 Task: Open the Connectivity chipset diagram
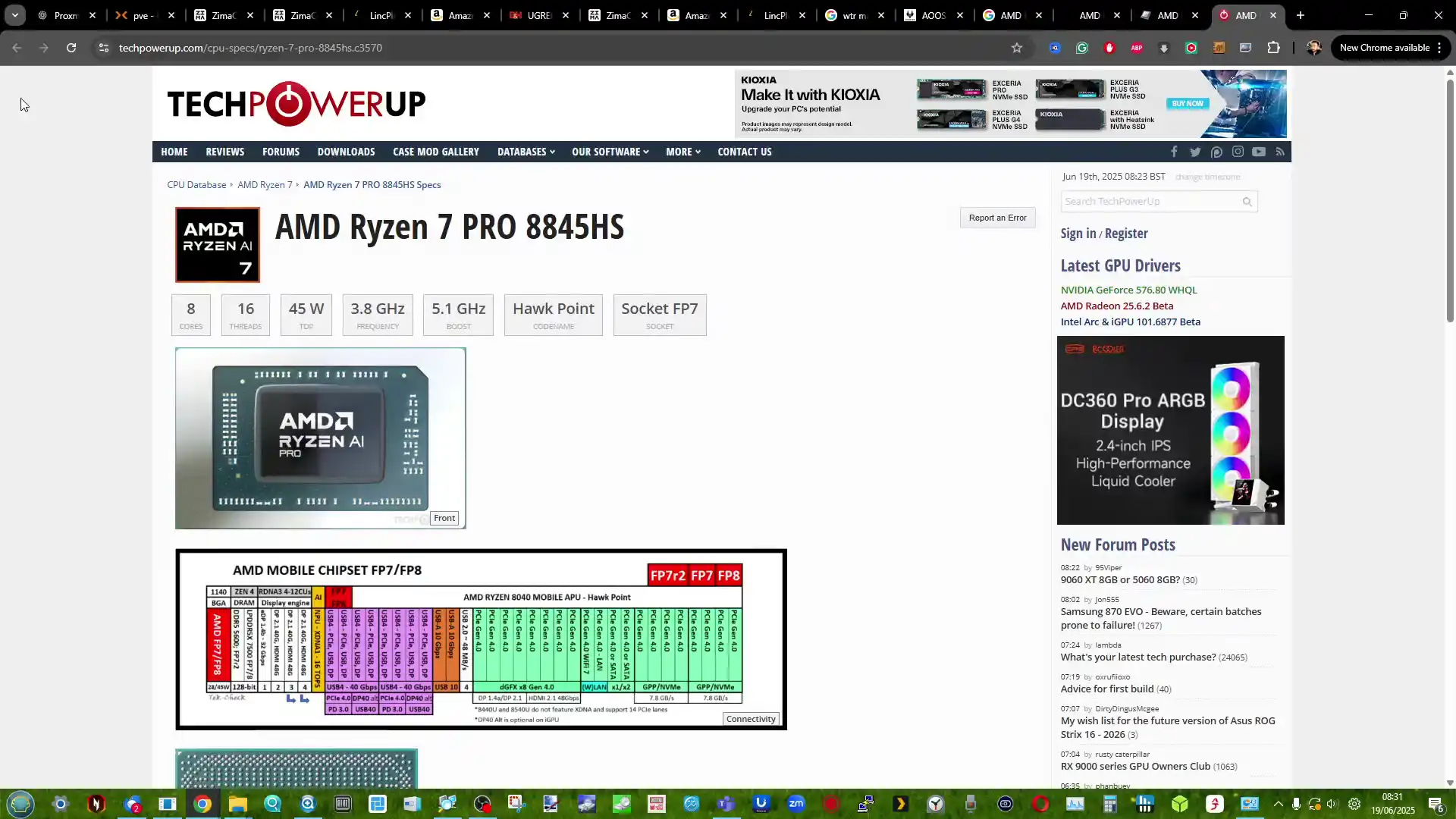coord(481,639)
